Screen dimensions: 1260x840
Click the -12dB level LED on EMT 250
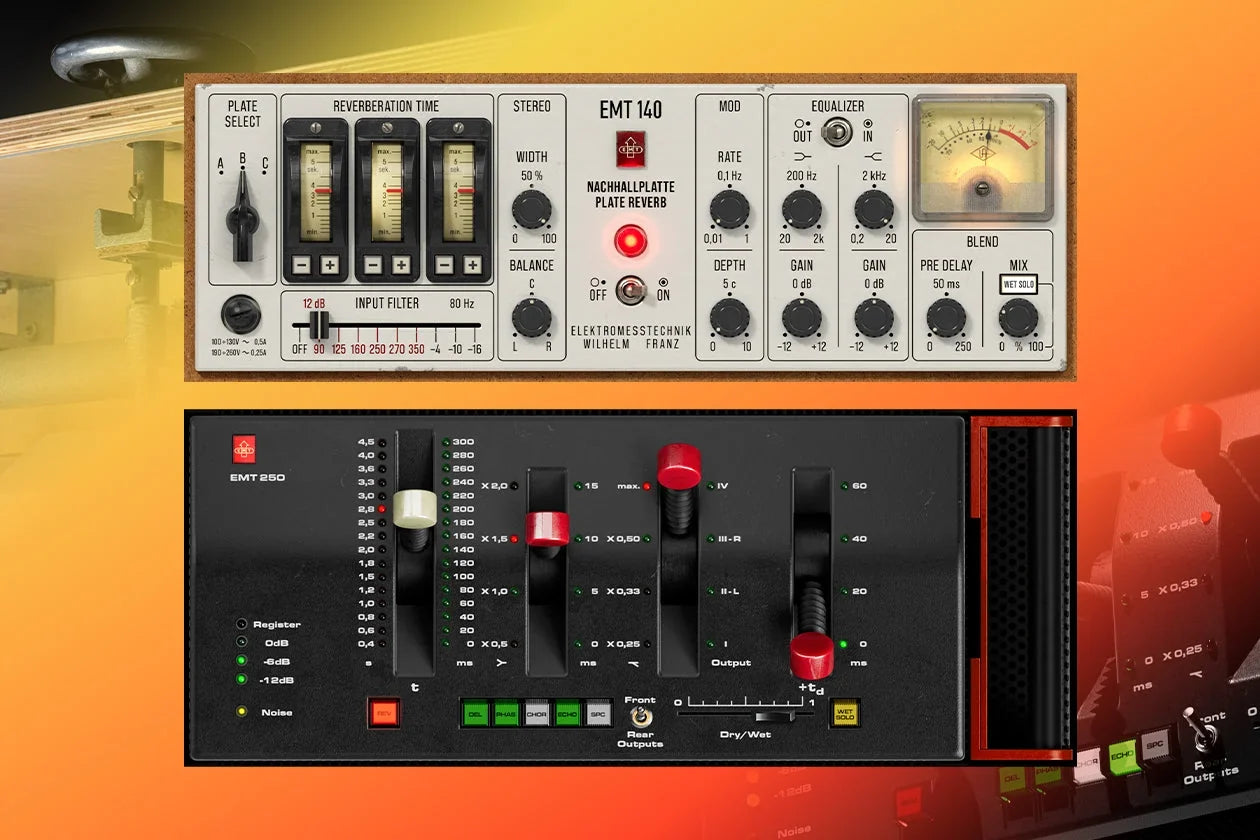[x=240, y=680]
